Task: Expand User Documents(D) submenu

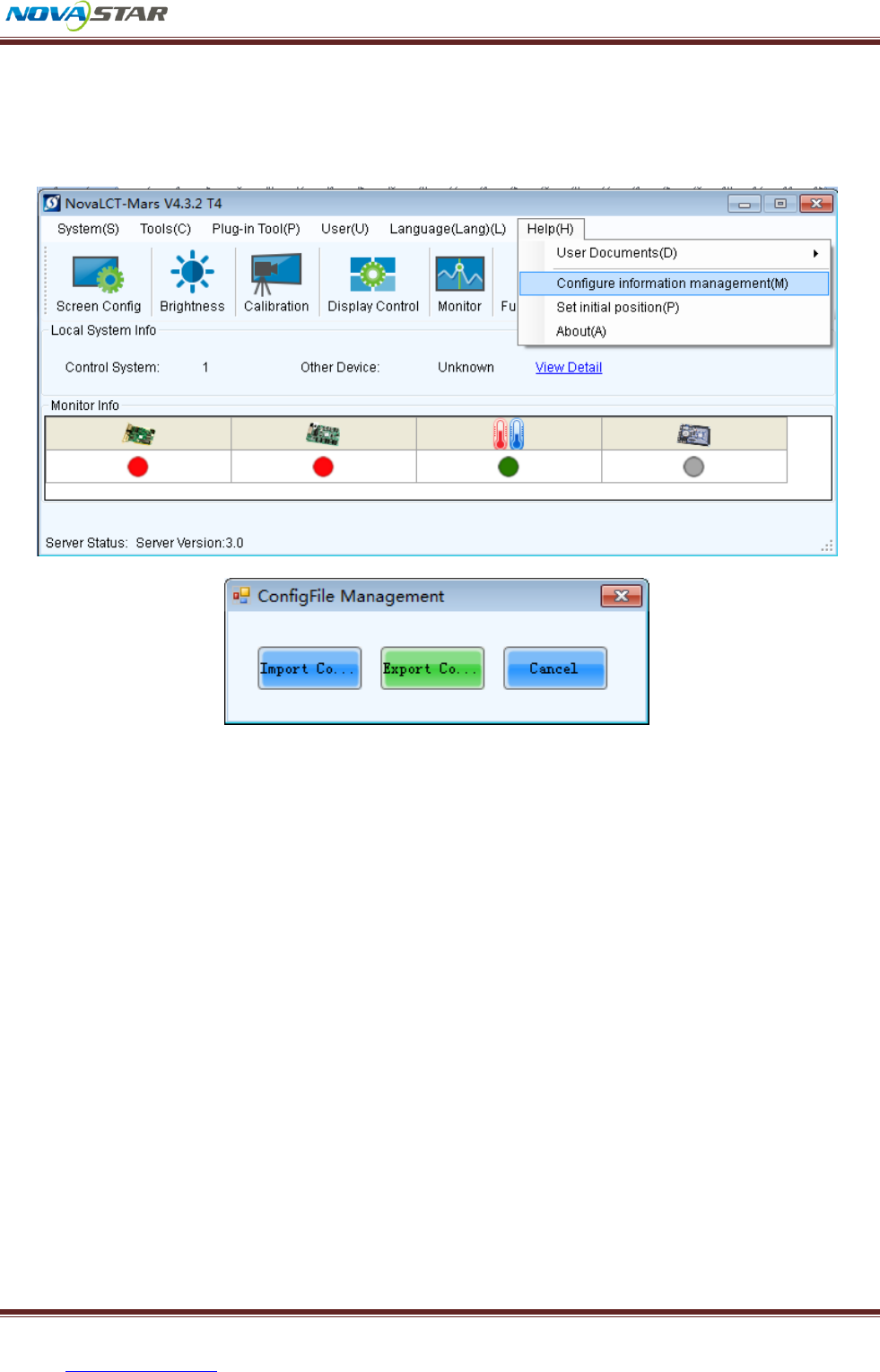Action: click(675, 253)
